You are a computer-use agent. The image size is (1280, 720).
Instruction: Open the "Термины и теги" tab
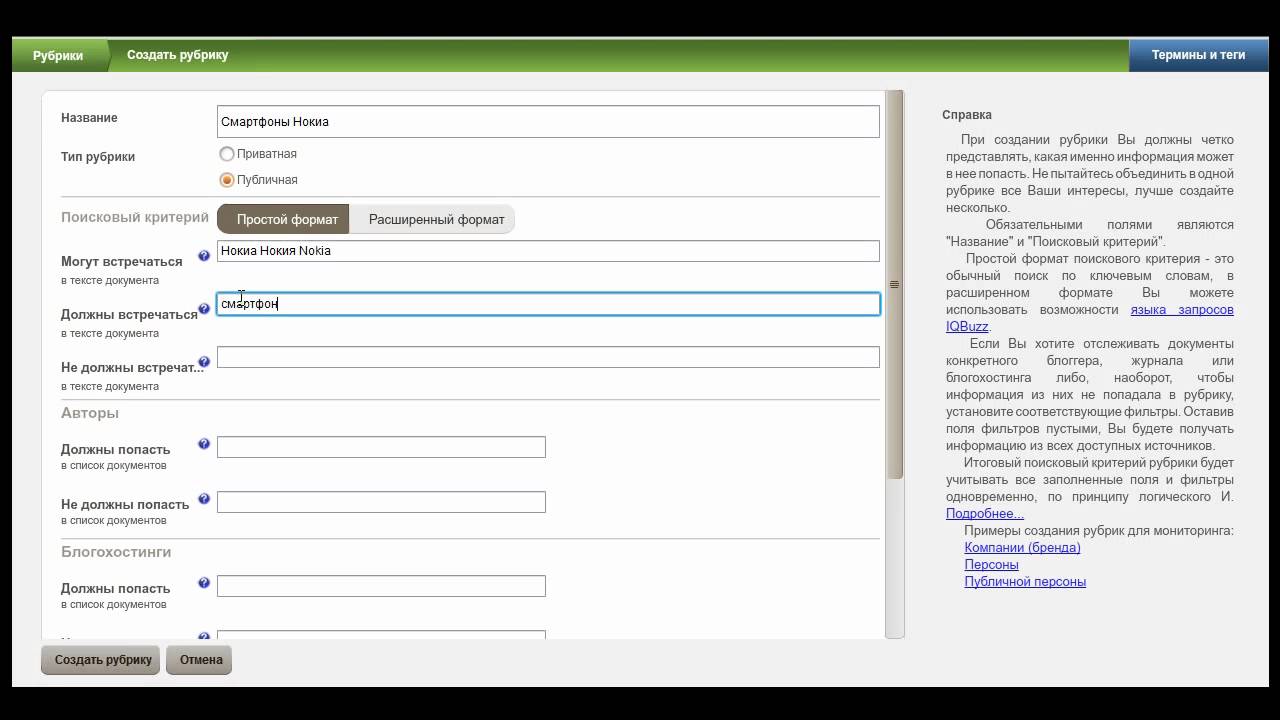[x=1198, y=56]
